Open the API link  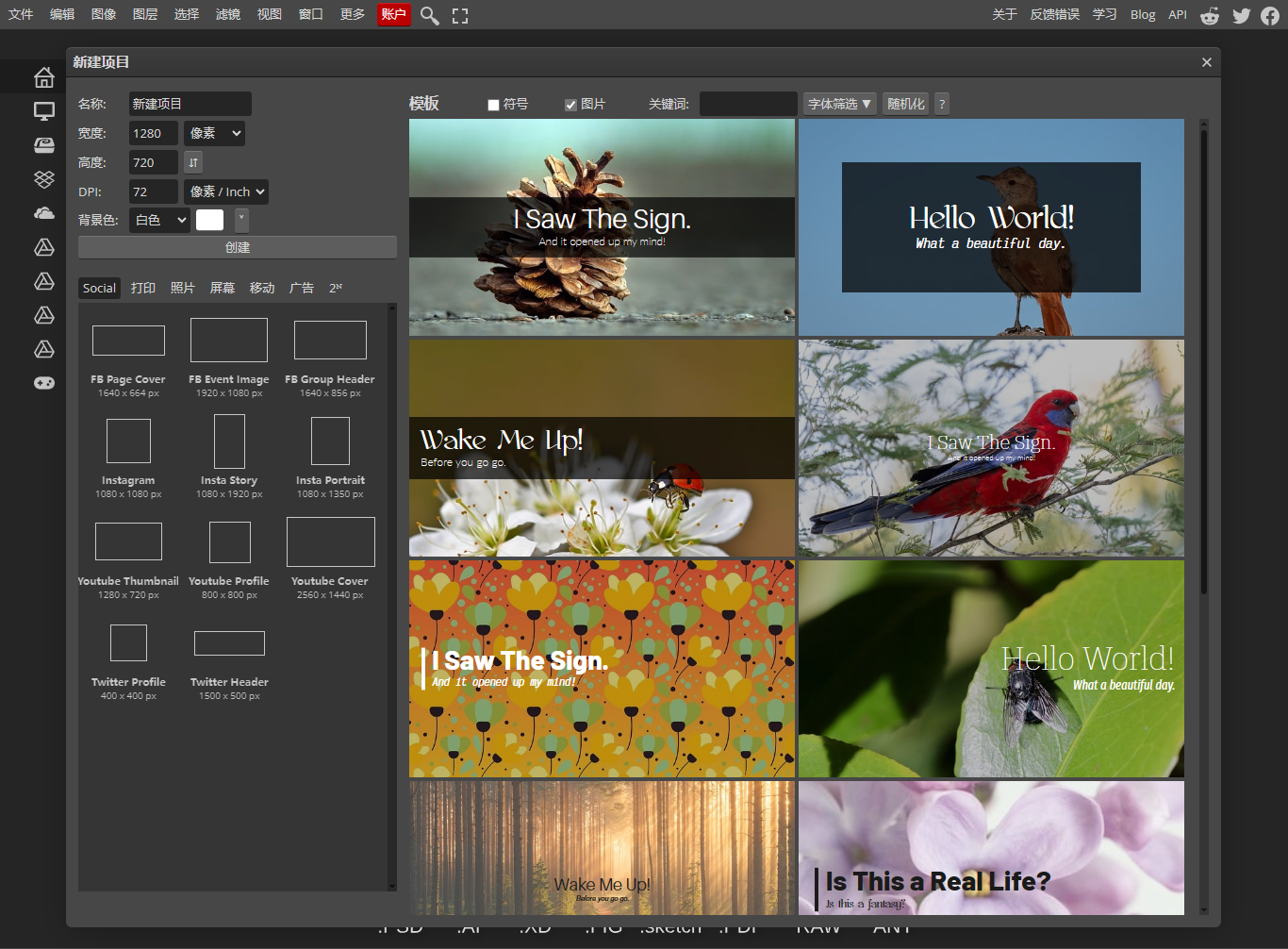pyautogui.click(x=1178, y=14)
